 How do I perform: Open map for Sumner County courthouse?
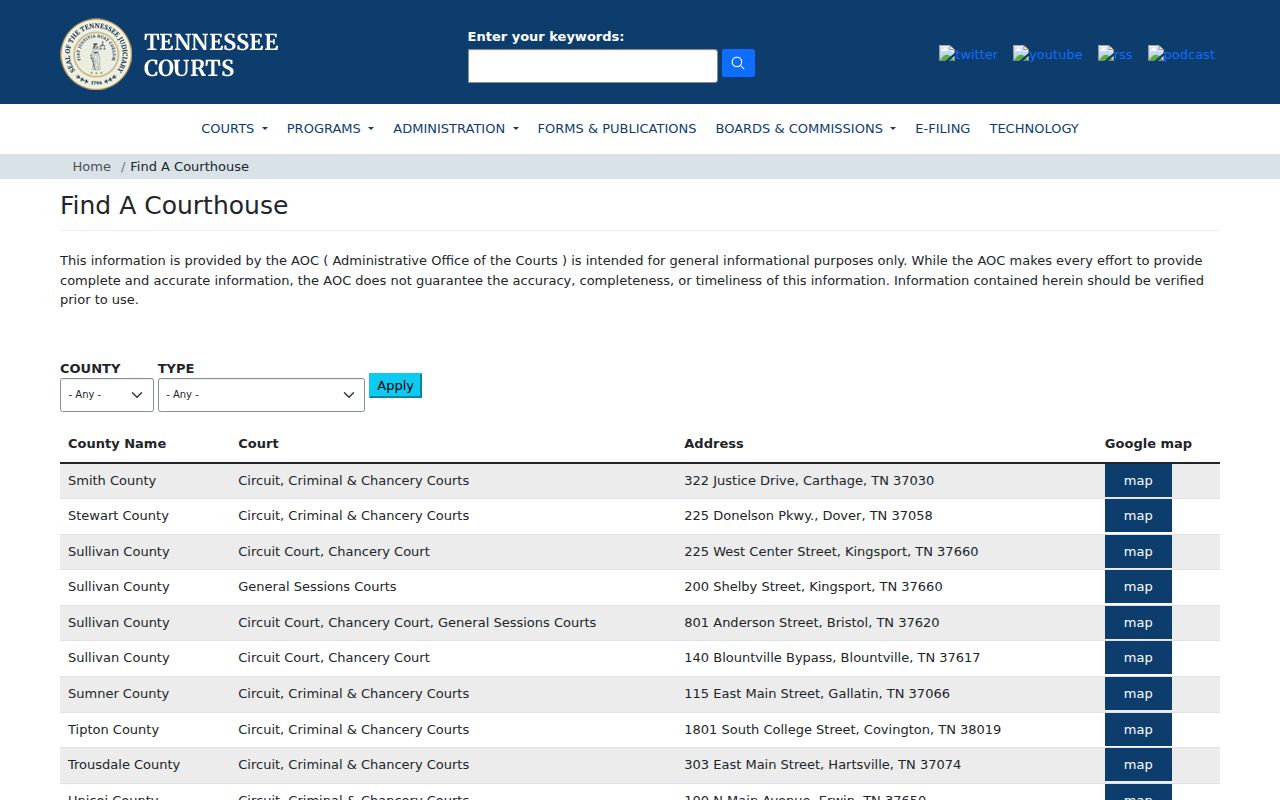click(x=1138, y=694)
